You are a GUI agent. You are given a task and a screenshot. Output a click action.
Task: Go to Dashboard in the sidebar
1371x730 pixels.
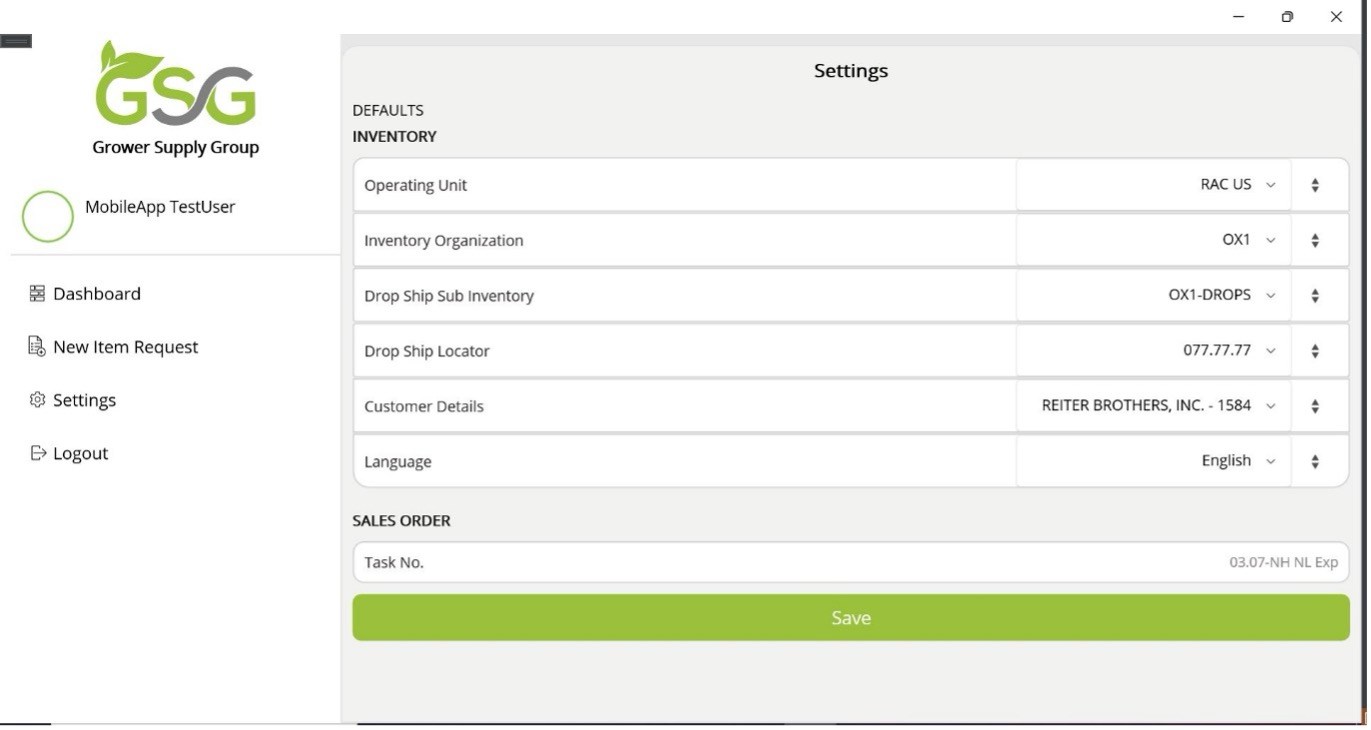tap(97, 294)
